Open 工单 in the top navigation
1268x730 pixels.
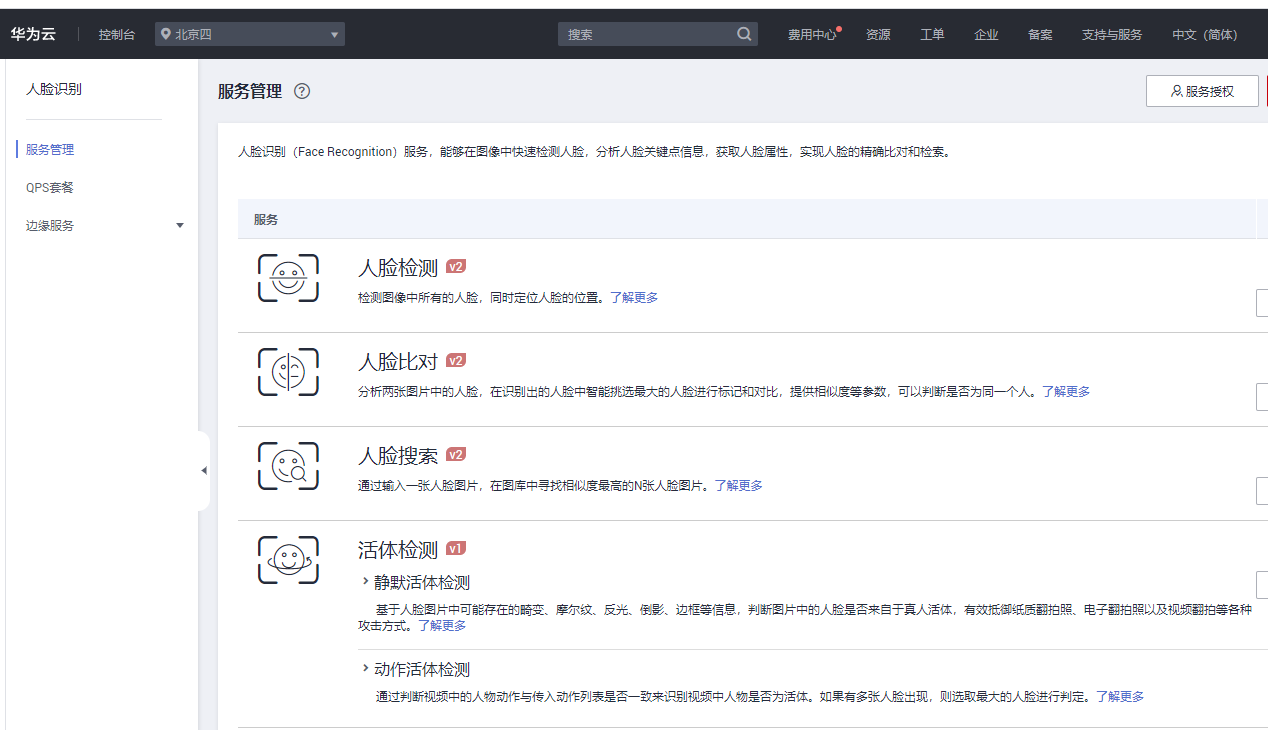[932, 34]
